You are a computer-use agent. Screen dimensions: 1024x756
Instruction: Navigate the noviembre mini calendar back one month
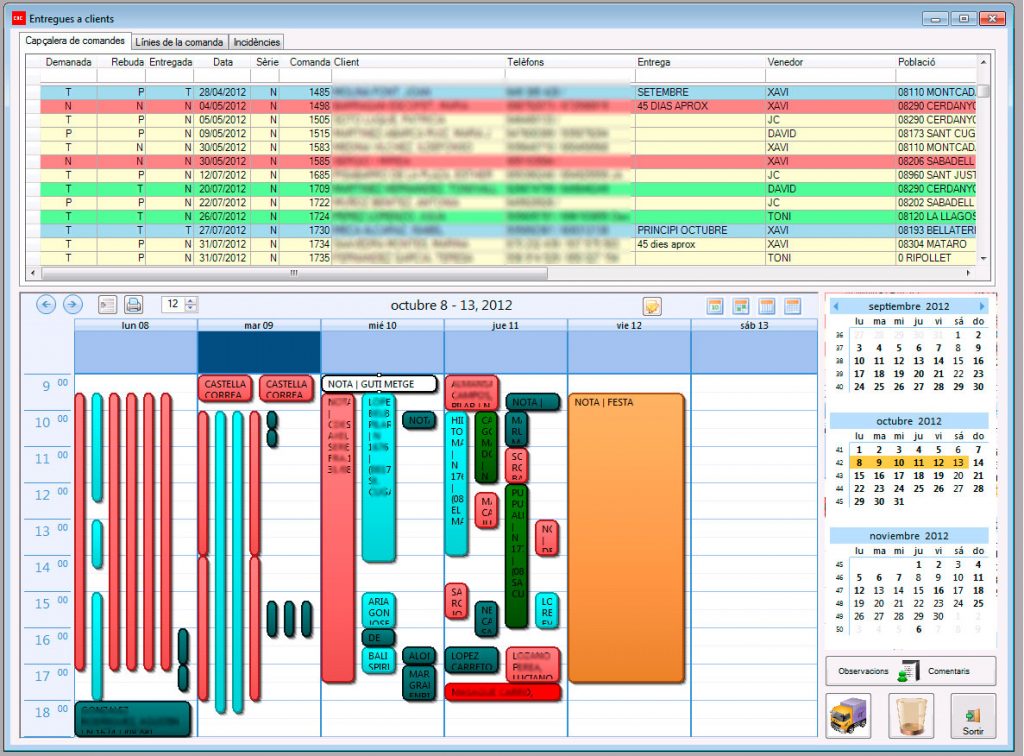(835, 535)
